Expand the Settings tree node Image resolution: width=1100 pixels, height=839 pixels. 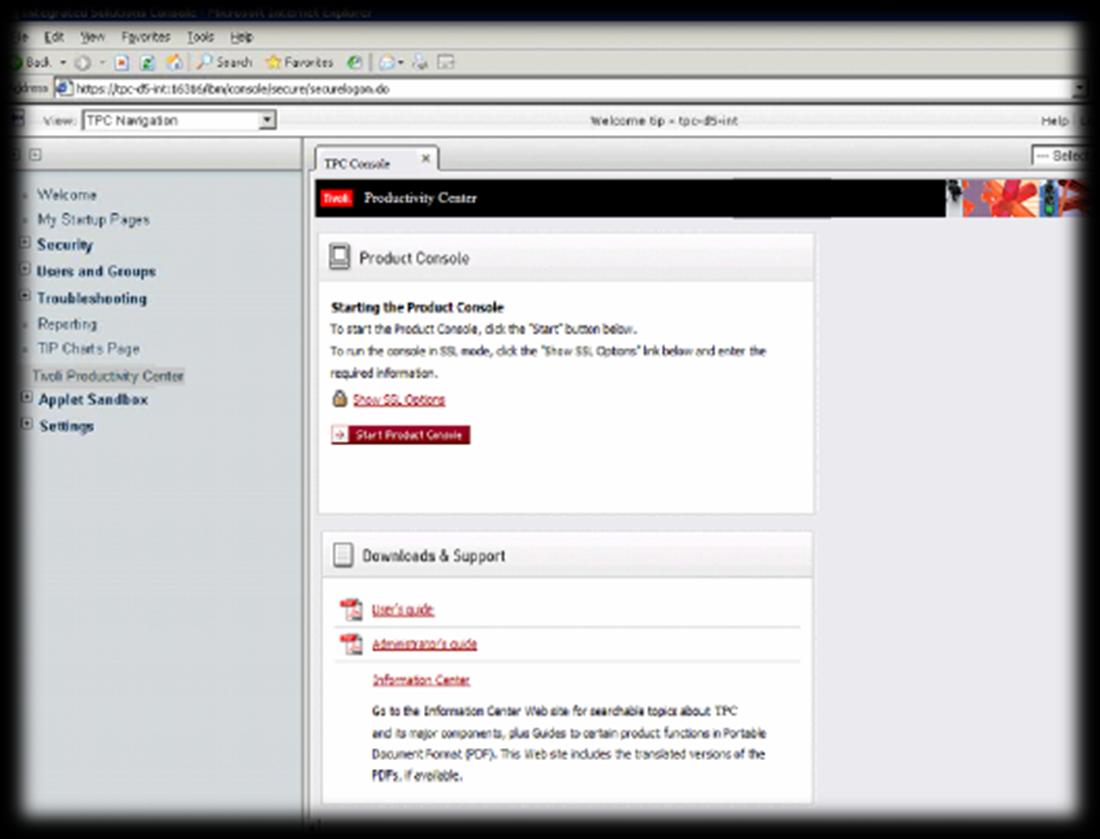(x=27, y=424)
